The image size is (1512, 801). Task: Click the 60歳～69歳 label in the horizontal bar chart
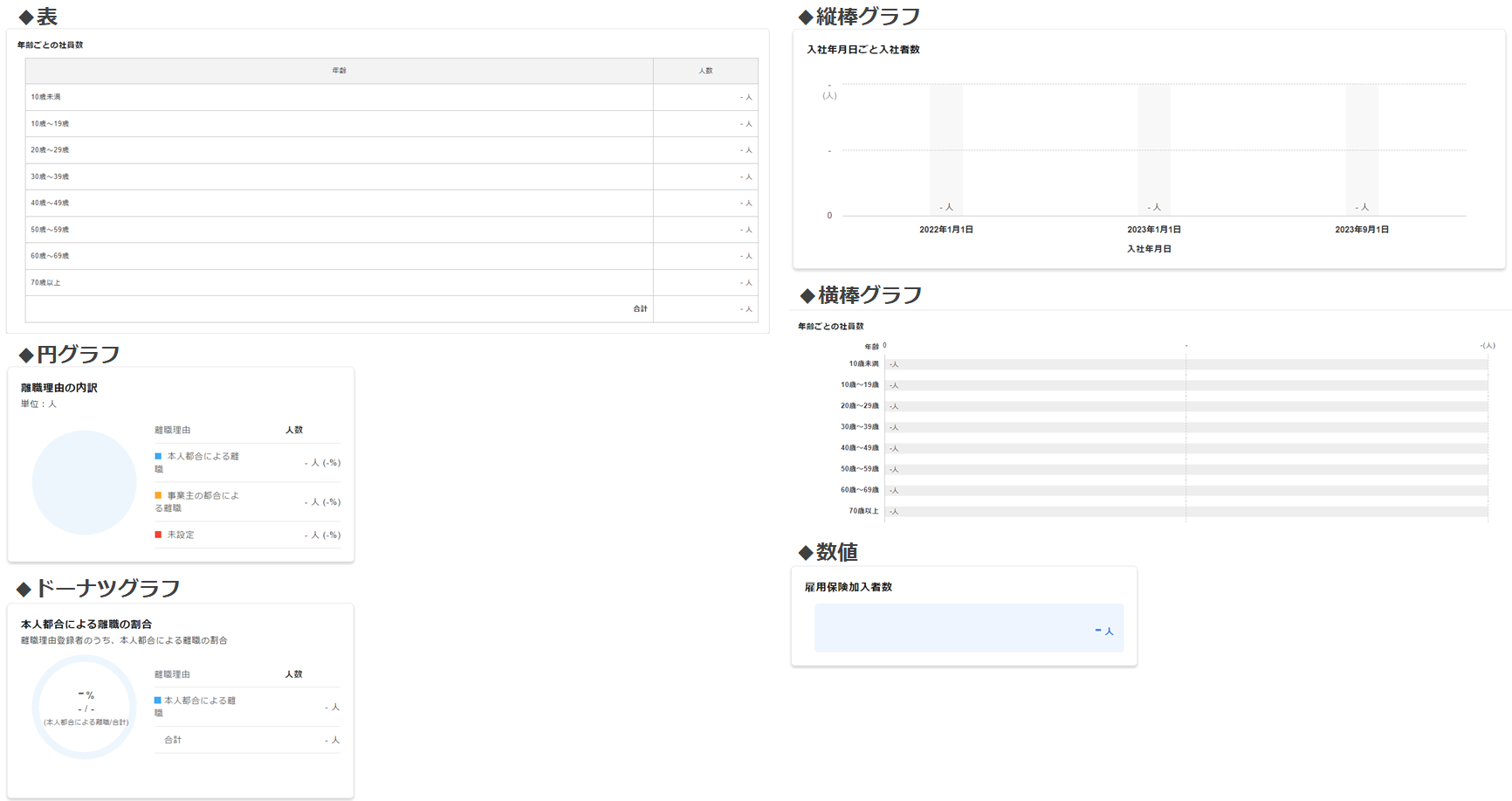[x=860, y=490]
